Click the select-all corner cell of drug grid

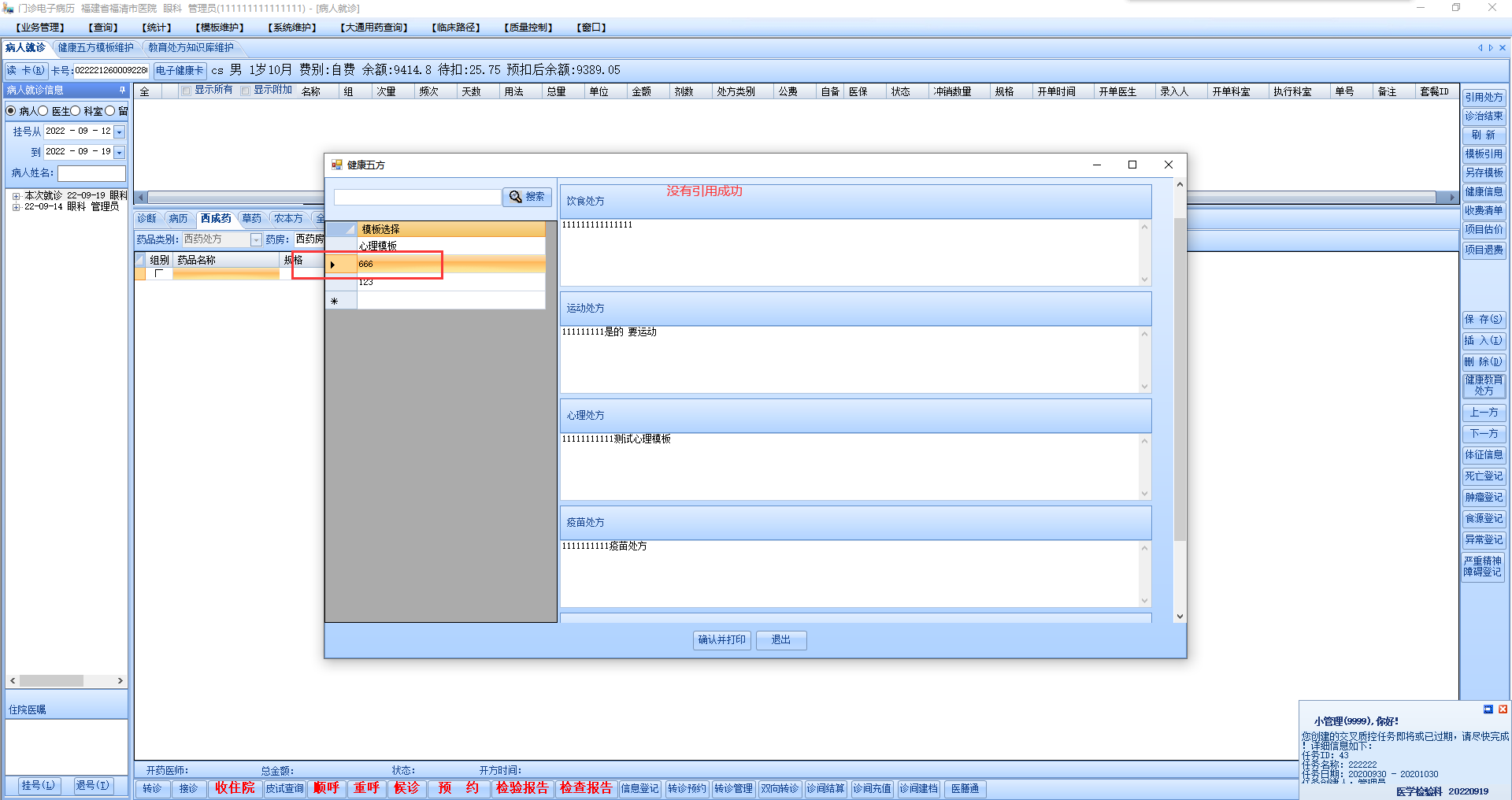(140, 260)
